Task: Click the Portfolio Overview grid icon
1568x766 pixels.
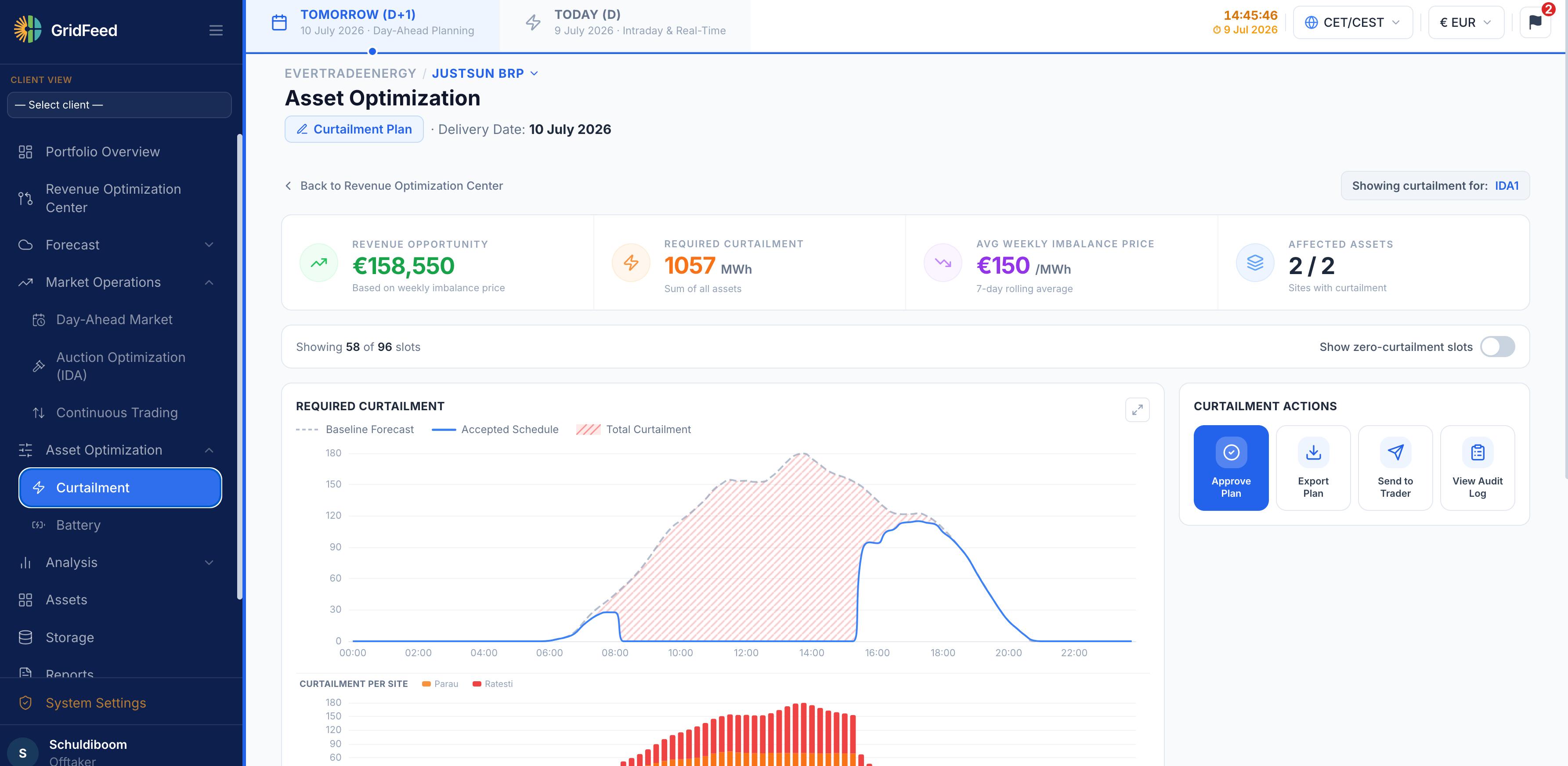Action: pos(25,152)
